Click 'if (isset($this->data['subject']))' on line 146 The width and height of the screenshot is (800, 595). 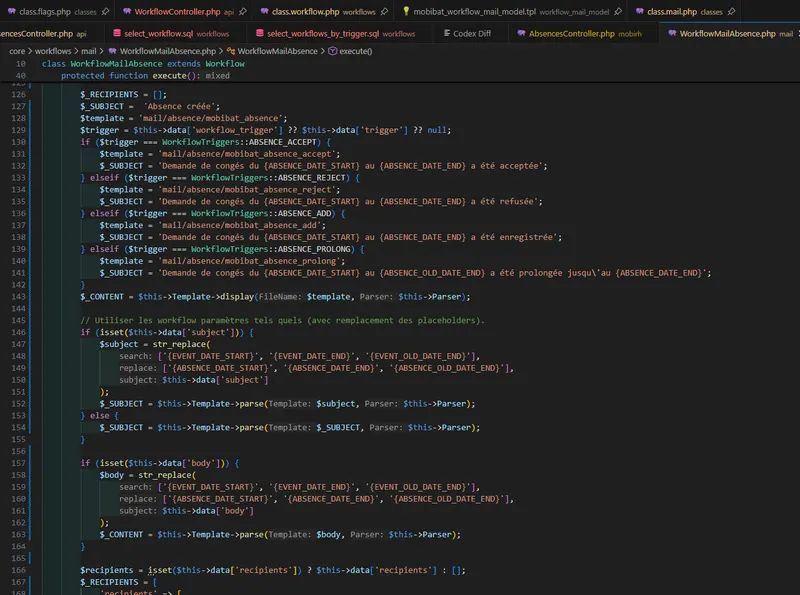(162, 332)
